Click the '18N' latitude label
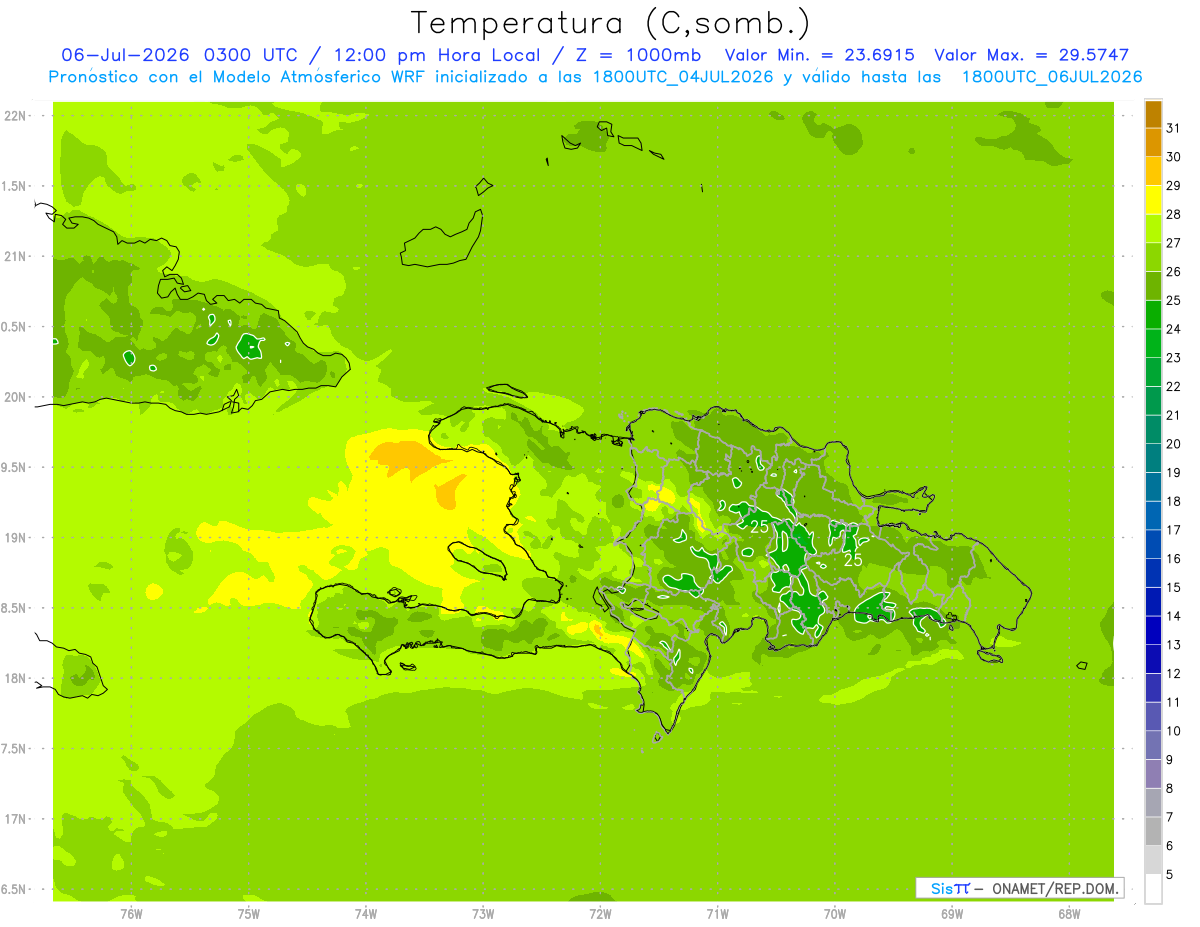The width and height of the screenshot is (1200, 927). pyautogui.click(x=15, y=679)
